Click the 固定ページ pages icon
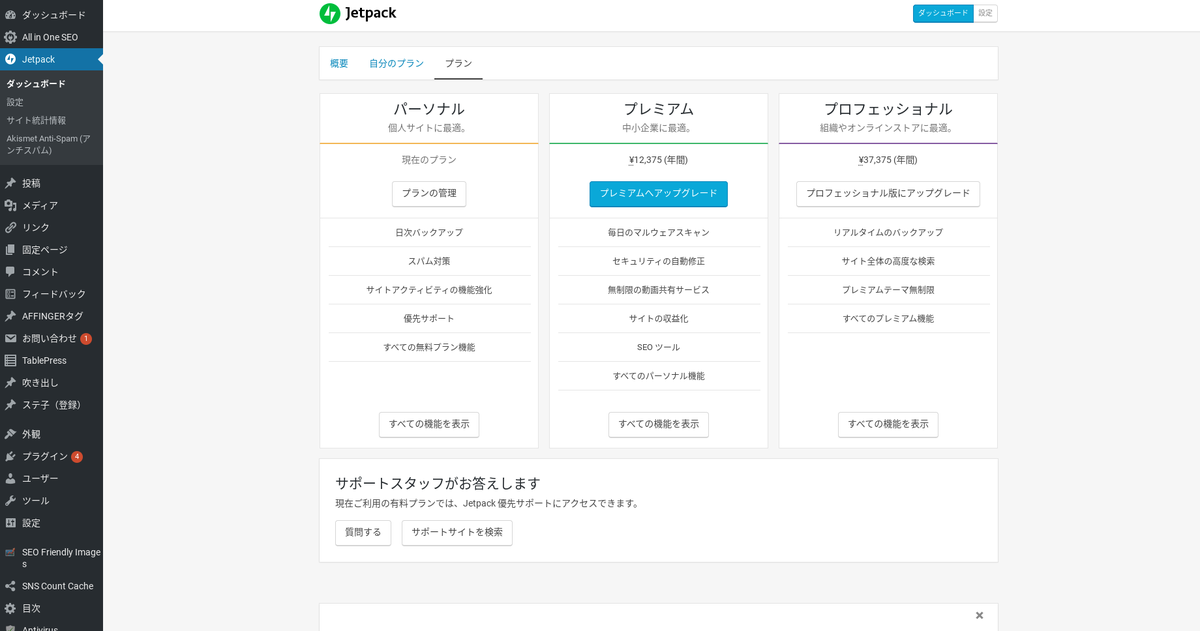The height and width of the screenshot is (631, 1200). [x=11, y=250]
